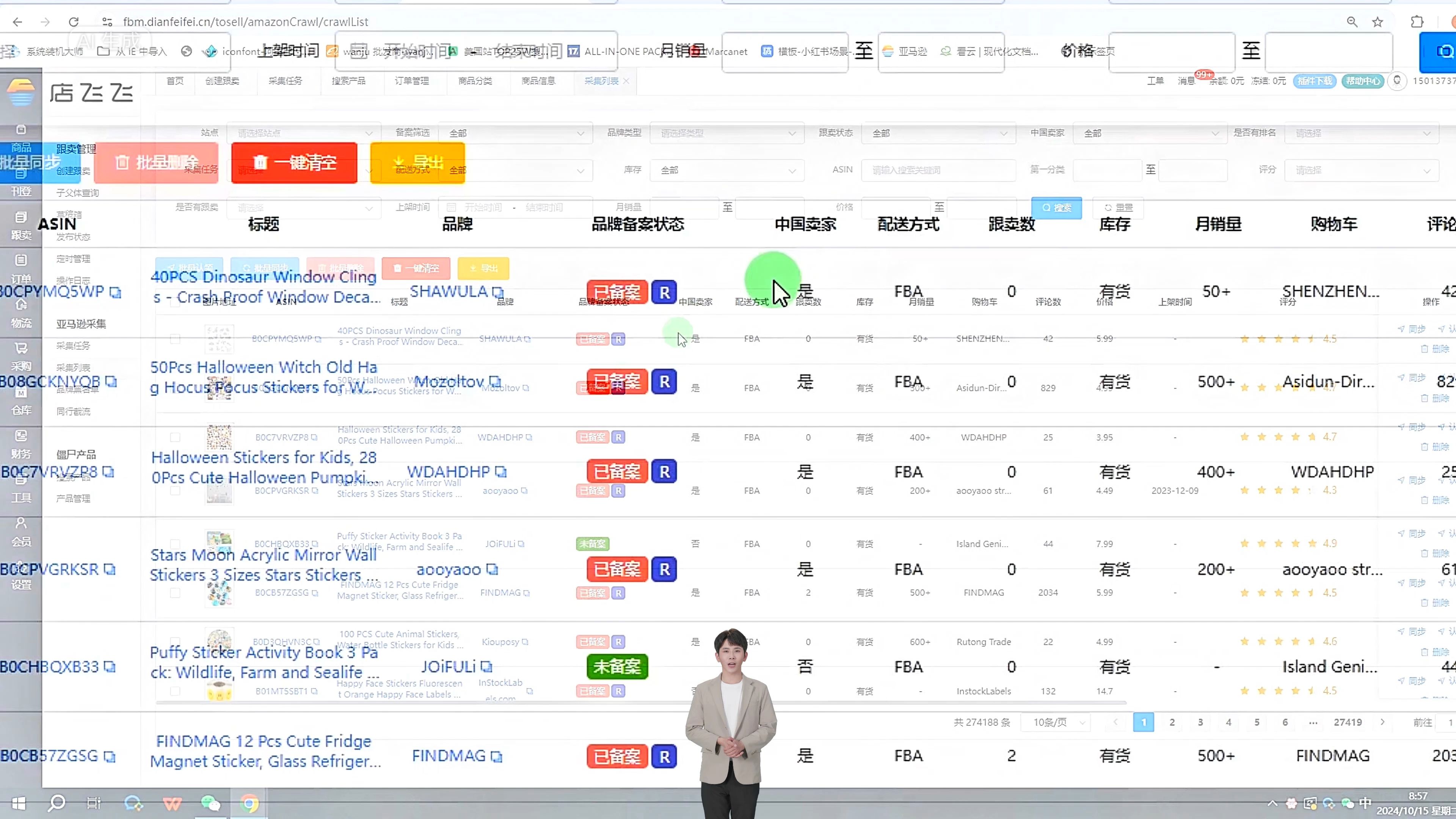
Task: Jump to last page 27419
Action: tap(1348, 722)
